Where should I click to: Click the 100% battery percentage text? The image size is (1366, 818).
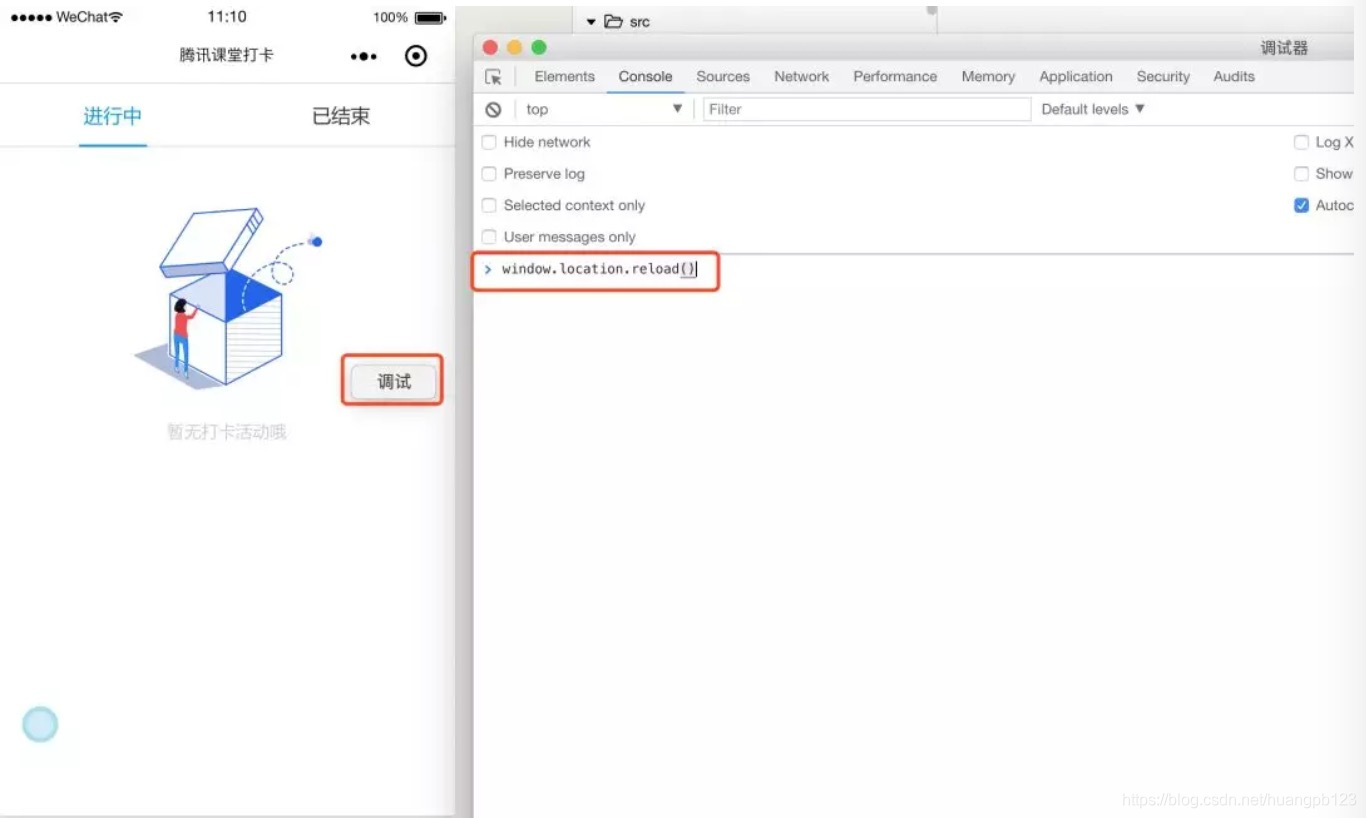point(390,17)
